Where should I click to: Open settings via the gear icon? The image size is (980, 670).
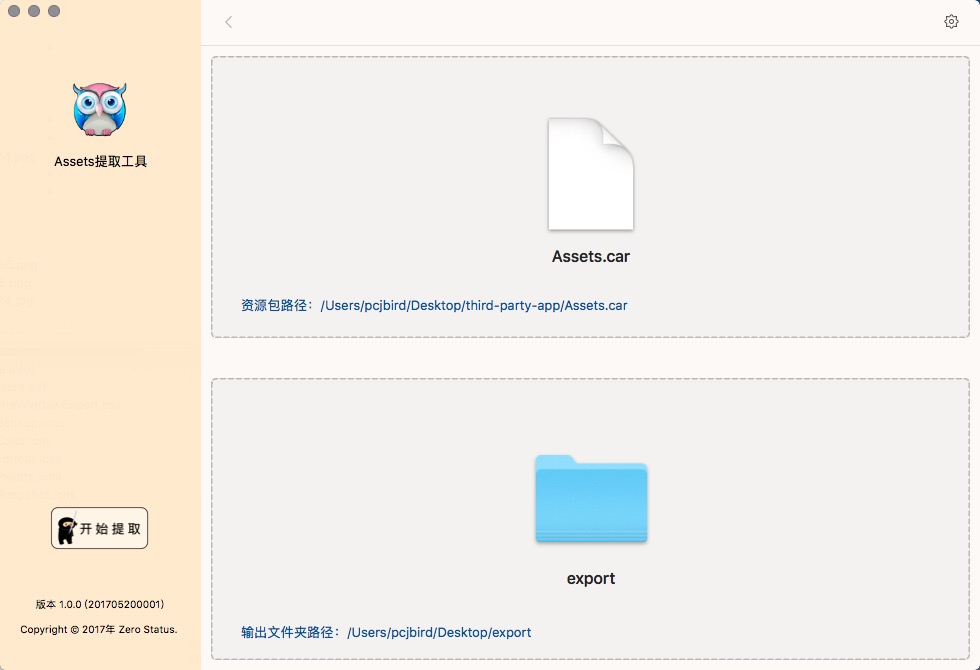click(x=951, y=22)
